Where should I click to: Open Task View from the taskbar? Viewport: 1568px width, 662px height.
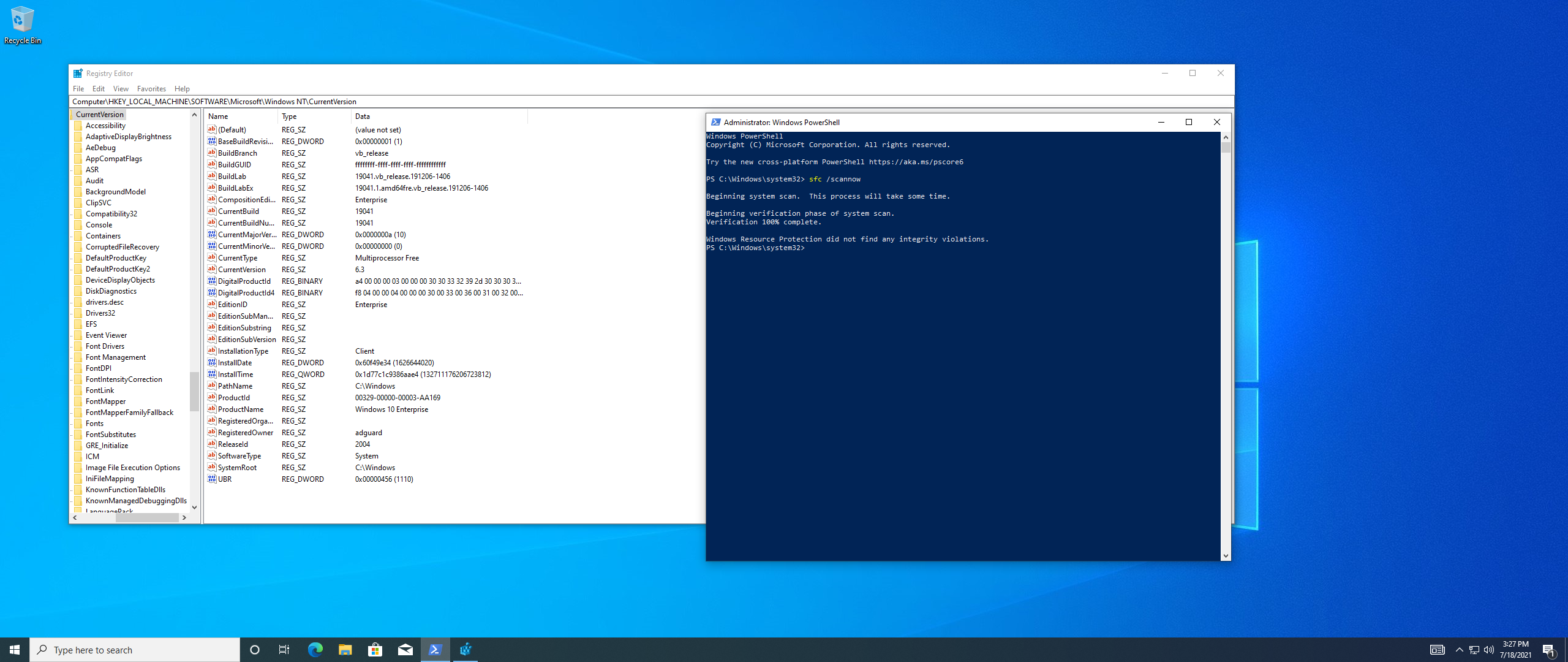[x=284, y=650]
